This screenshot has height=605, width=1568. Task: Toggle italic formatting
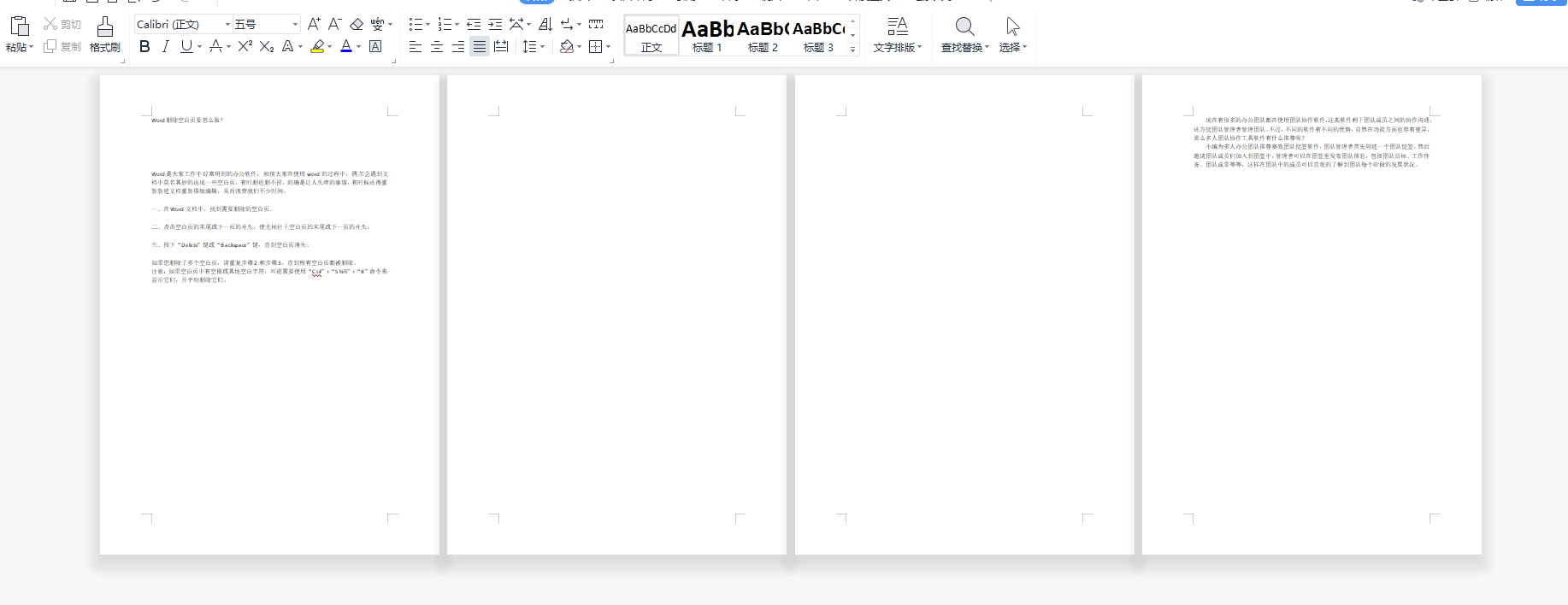click(x=166, y=47)
